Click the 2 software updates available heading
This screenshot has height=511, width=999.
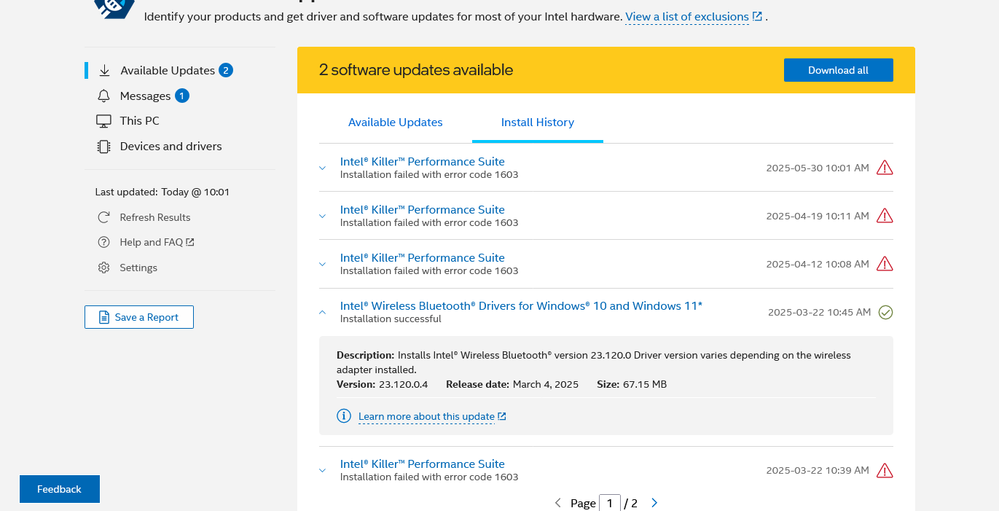pos(416,70)
